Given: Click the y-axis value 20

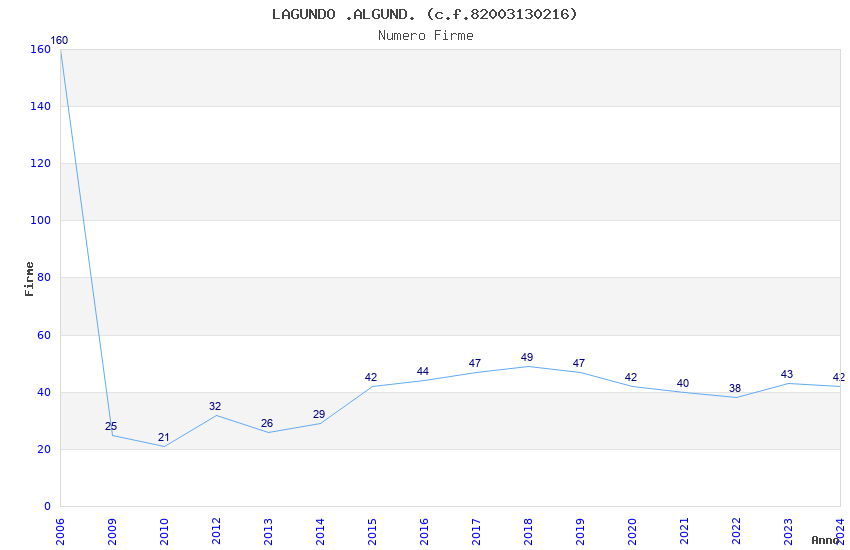Looking at the screenshot, I should pyautogui.click(x=44, y=449).
